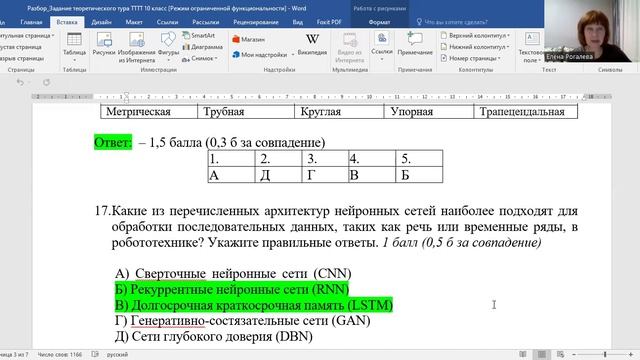Click the Нижний колонтитул footer icon

(444, 47)
